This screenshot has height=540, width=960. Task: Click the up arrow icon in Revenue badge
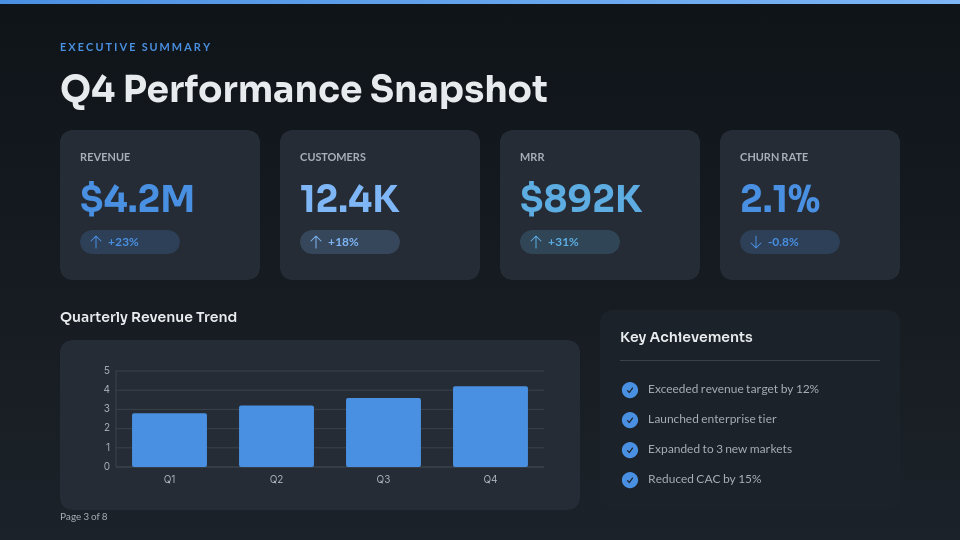(96, 242)
